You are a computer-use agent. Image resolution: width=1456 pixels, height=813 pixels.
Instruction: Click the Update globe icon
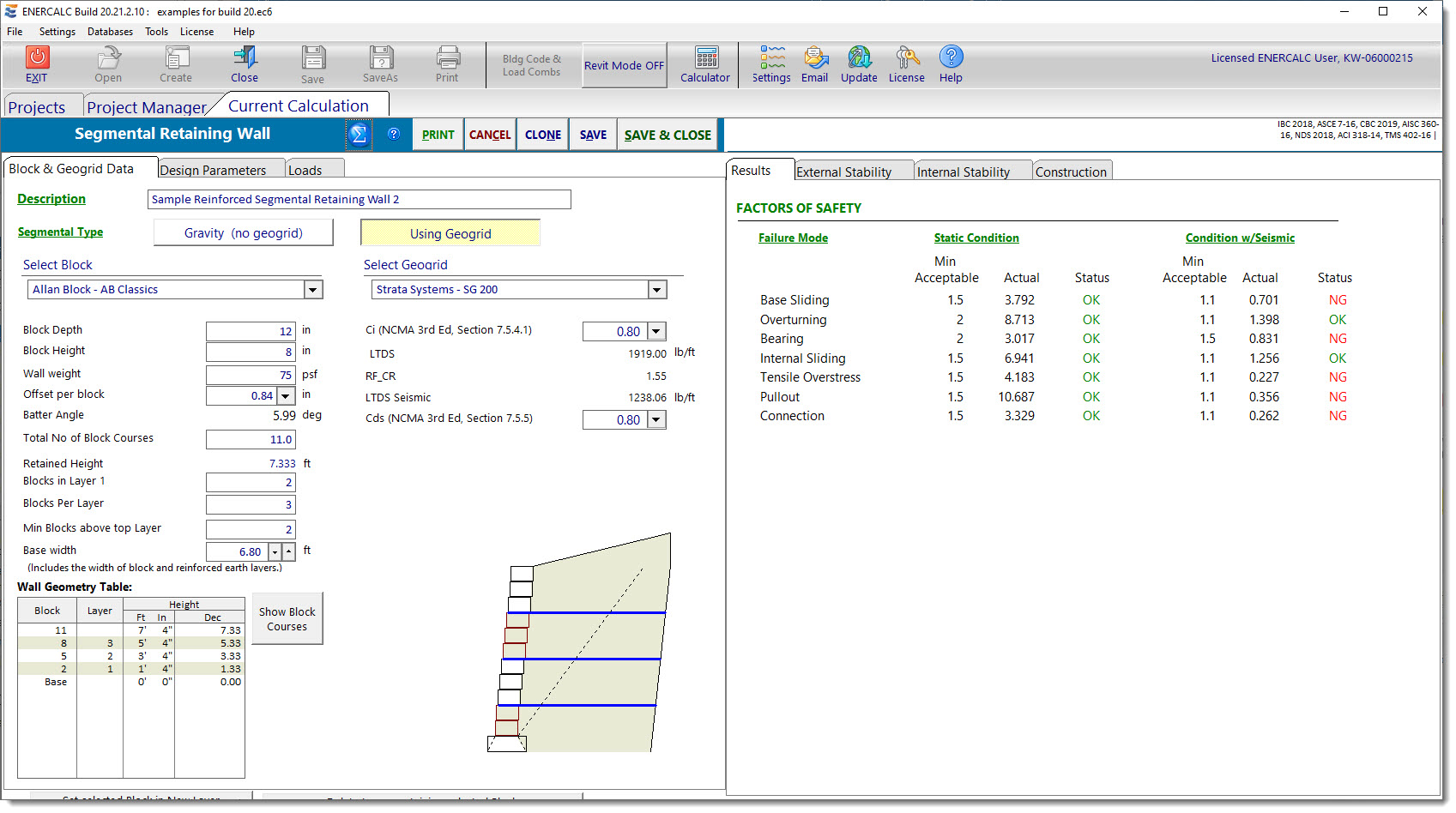[x=859, y=57]
